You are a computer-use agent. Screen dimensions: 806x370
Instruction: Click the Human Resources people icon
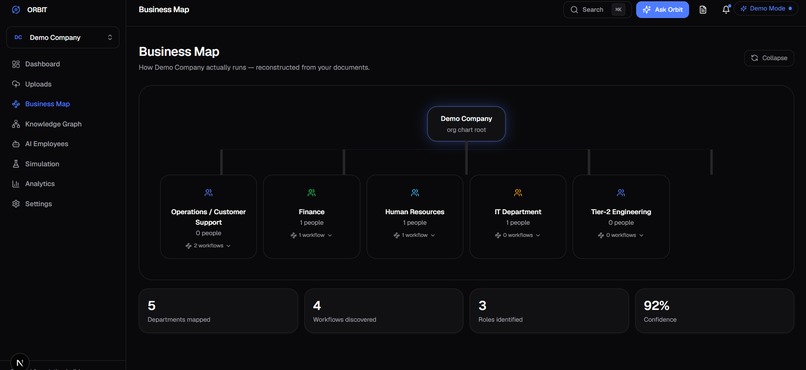coord(415,193)
